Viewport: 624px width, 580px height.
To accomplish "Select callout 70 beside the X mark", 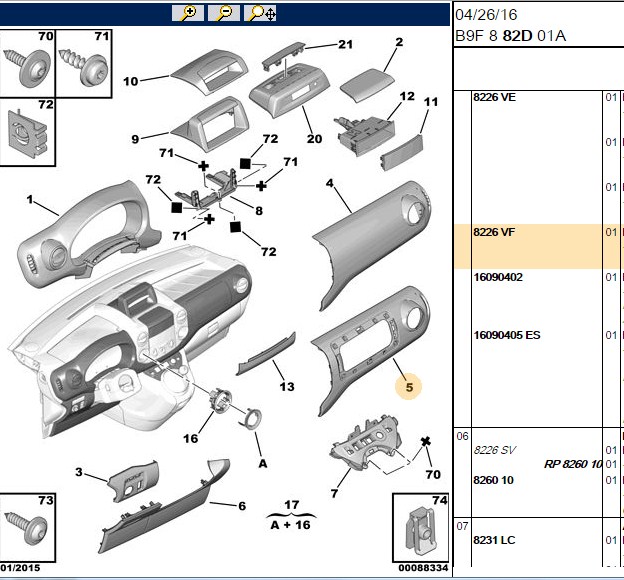I will pyautogui.click(x=433, y=475).
